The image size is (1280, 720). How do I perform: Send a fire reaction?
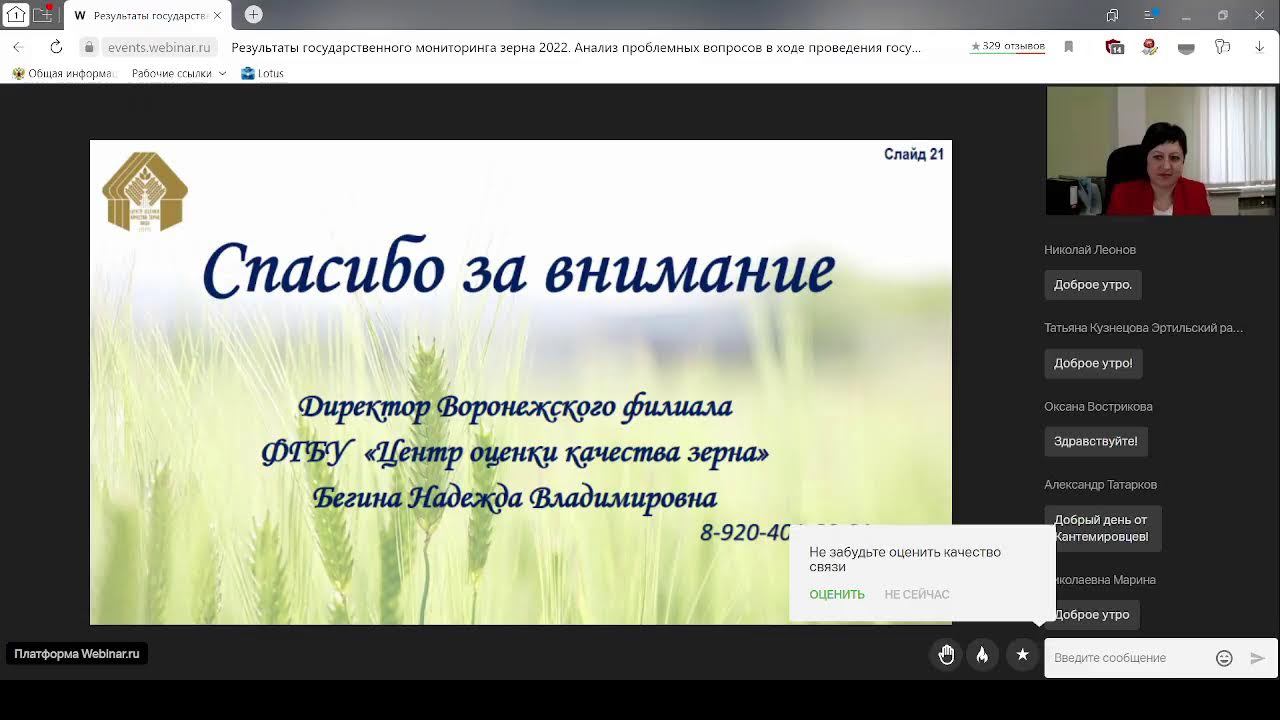pyautogui.click(x=983, y=655)
